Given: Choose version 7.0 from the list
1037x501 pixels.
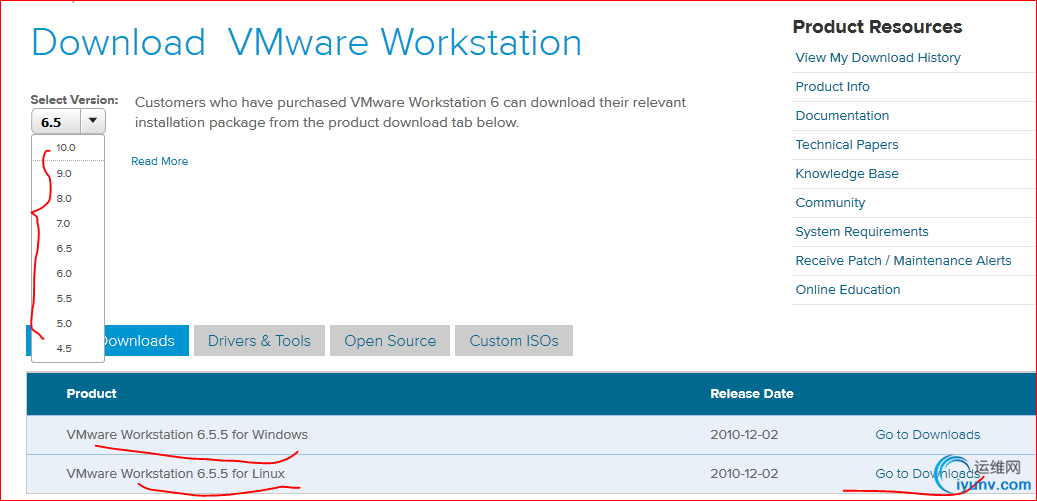Looking at the screenshot, I should coord(63,224).
